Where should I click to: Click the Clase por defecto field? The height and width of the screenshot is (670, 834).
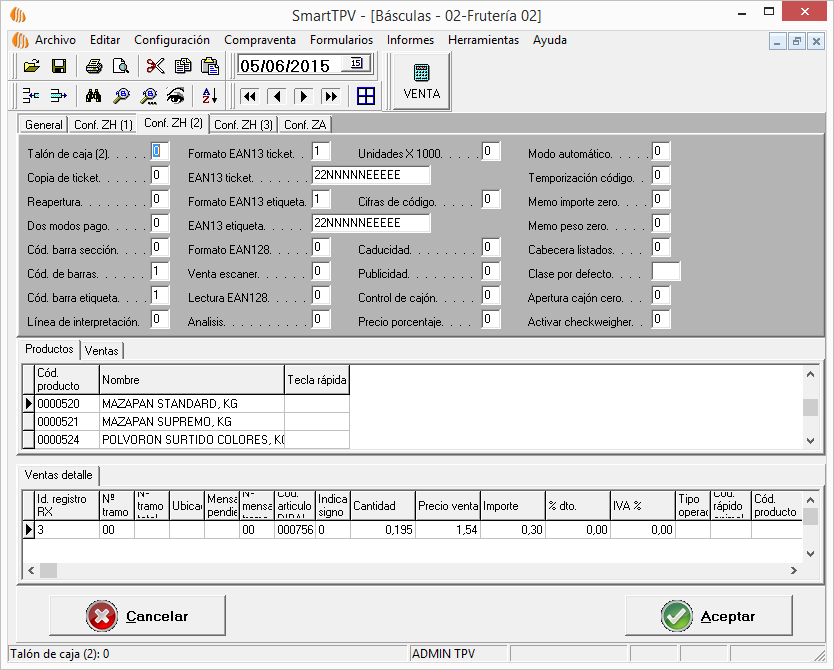tap(665, 272)
